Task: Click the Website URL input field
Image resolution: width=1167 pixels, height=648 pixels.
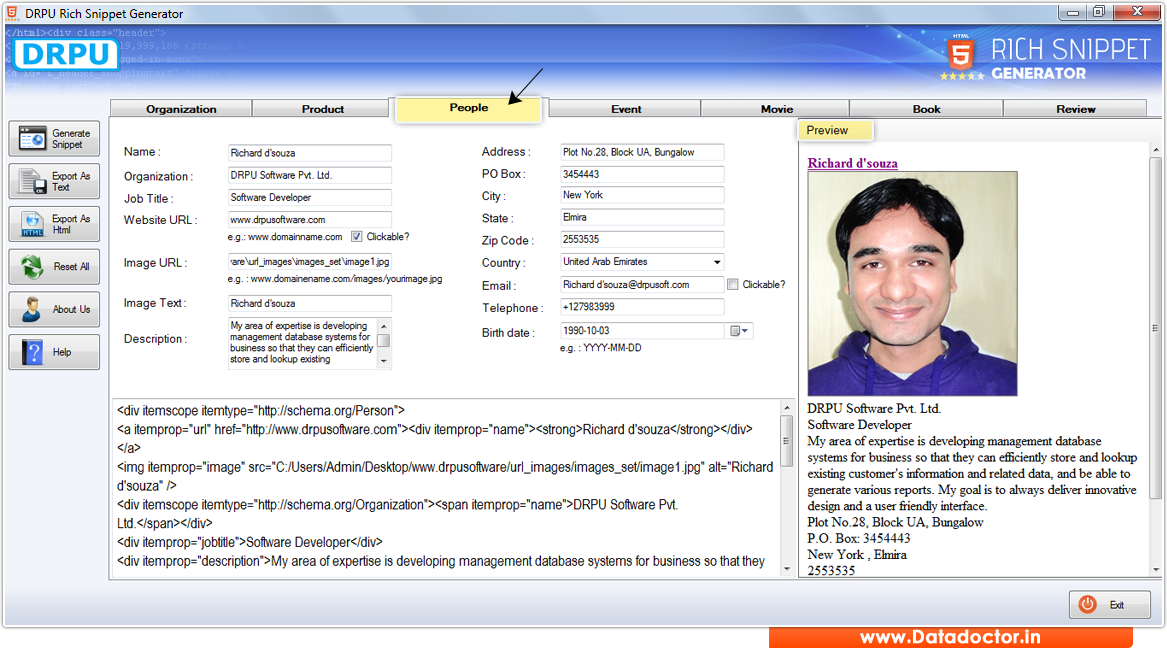Action: [x=310, y=219]
